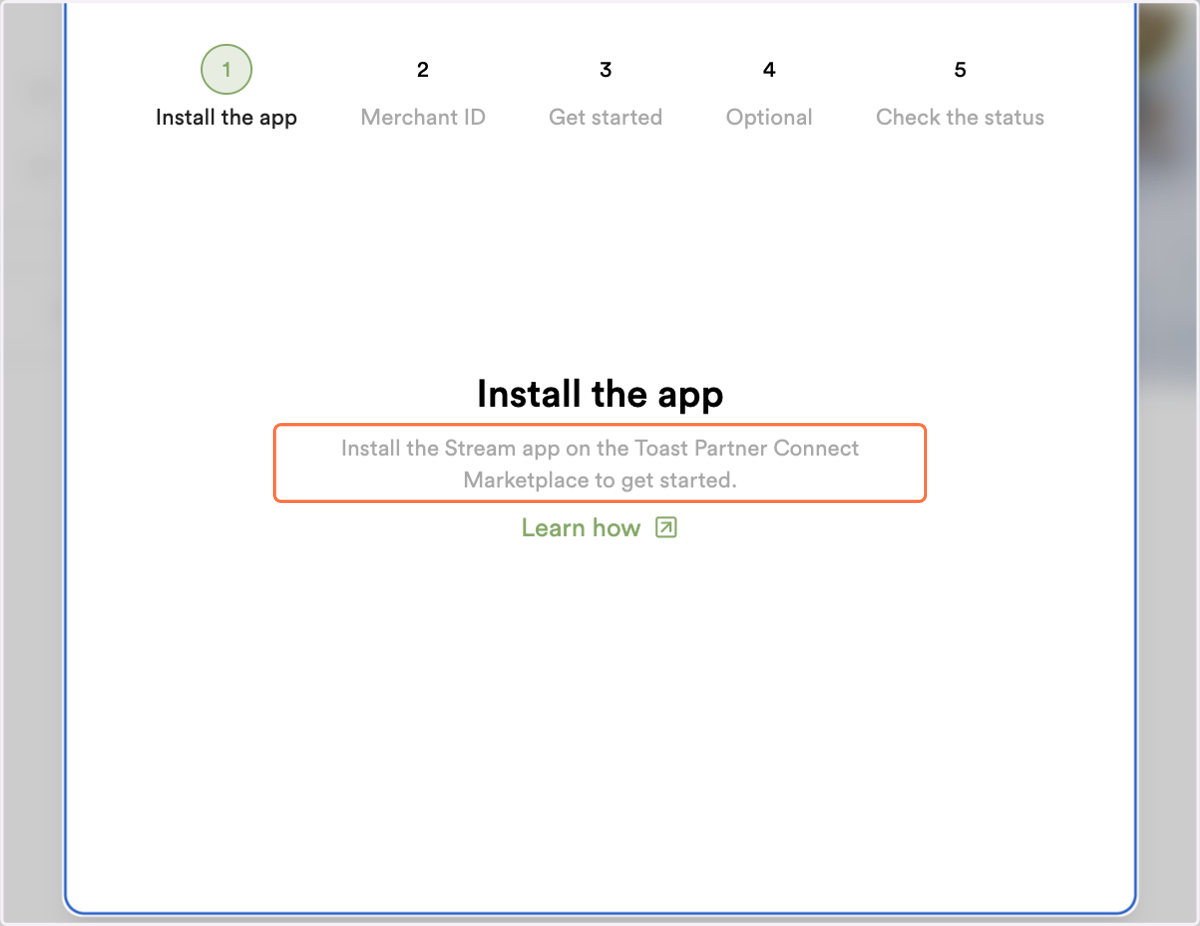
Task: Select step 1 circle in the stepper
Action: tap(226, 70)
